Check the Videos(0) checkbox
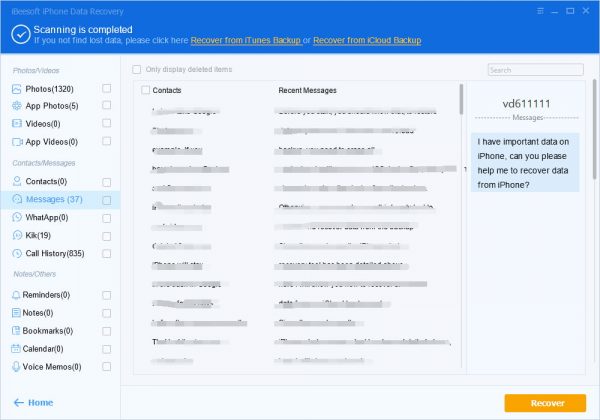 [x=107, y=123]
